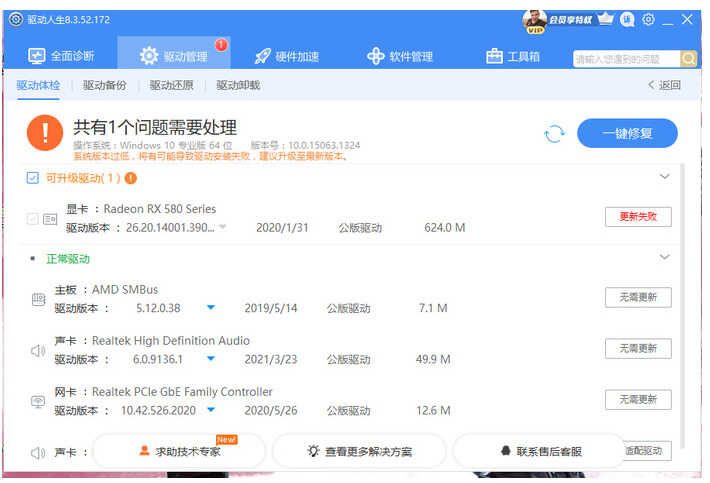710x483 pixels.
Task: Click the orange system version warning text
Action: pyautogui.click(x=211, y=156)
